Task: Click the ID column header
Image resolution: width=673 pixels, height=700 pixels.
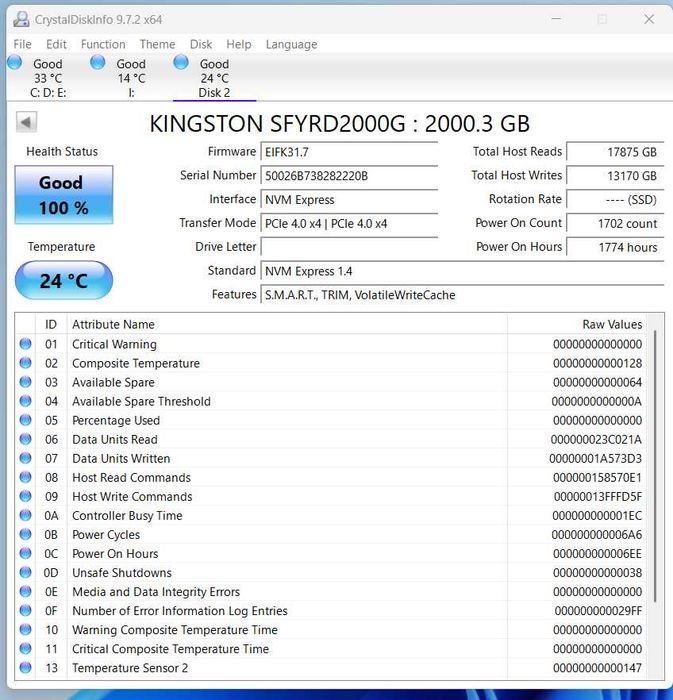Action: pos(51,324)
